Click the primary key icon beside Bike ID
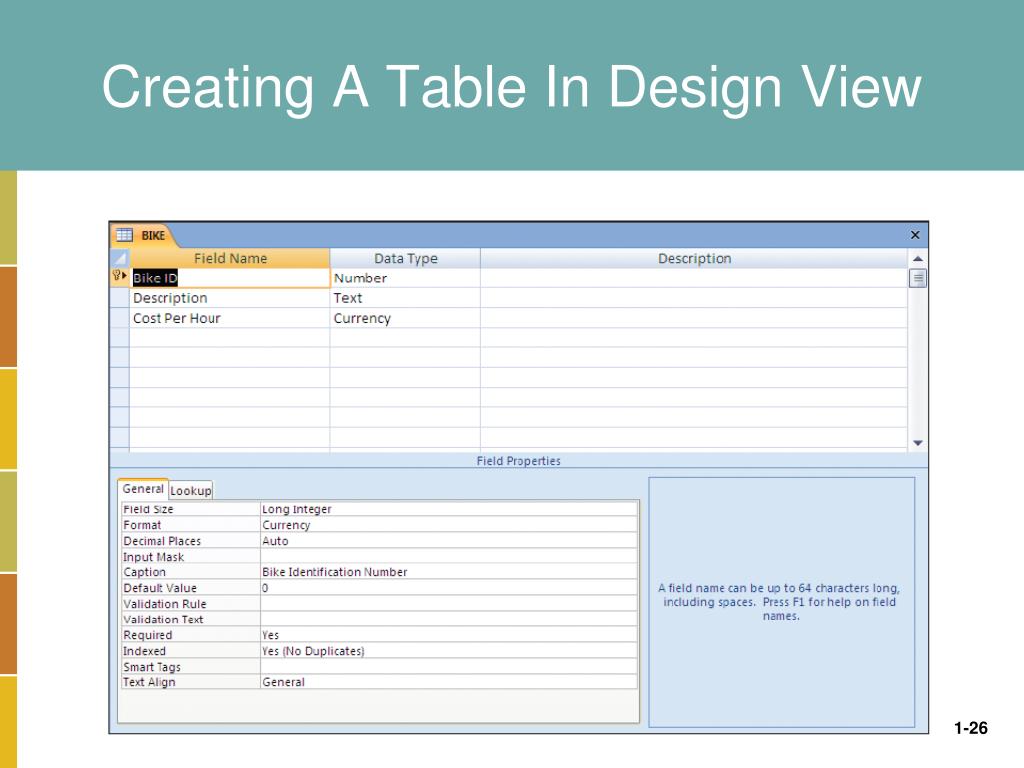The width and height of the screenshot is (1024, 768). (x=119, y=277)
